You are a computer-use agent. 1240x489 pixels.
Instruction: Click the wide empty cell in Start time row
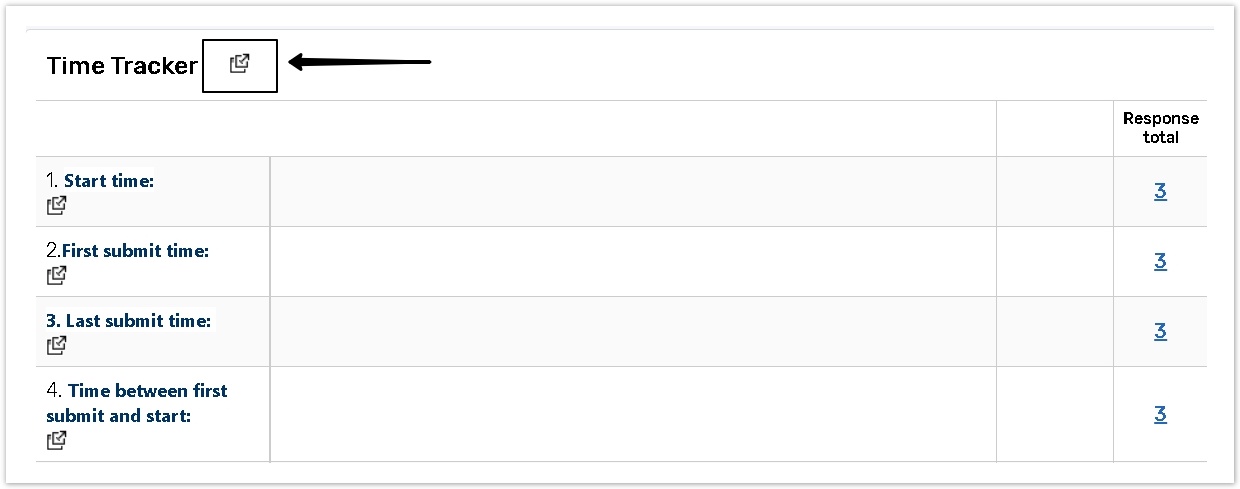click(x=632, y=191)
